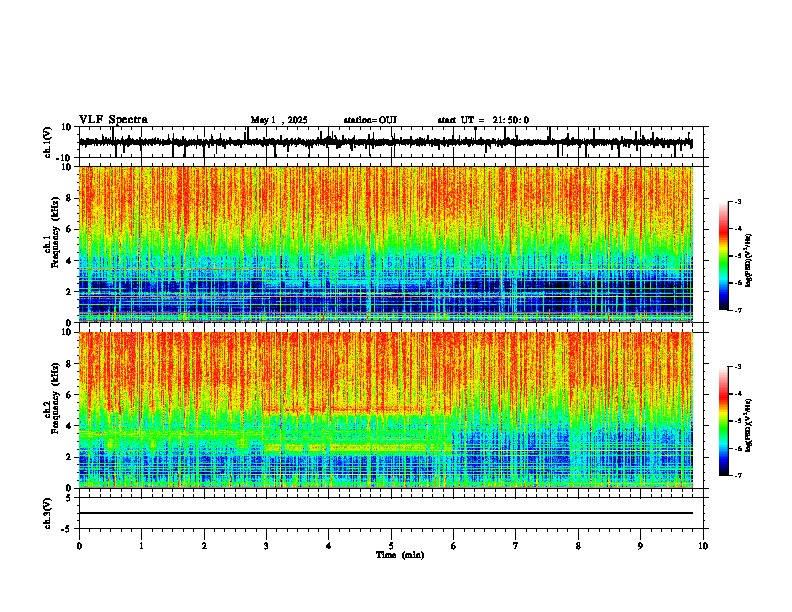This screenshot has height=612, width=792.
Task: Click time axis tick label "9"
Action: [x=640, y=546]
